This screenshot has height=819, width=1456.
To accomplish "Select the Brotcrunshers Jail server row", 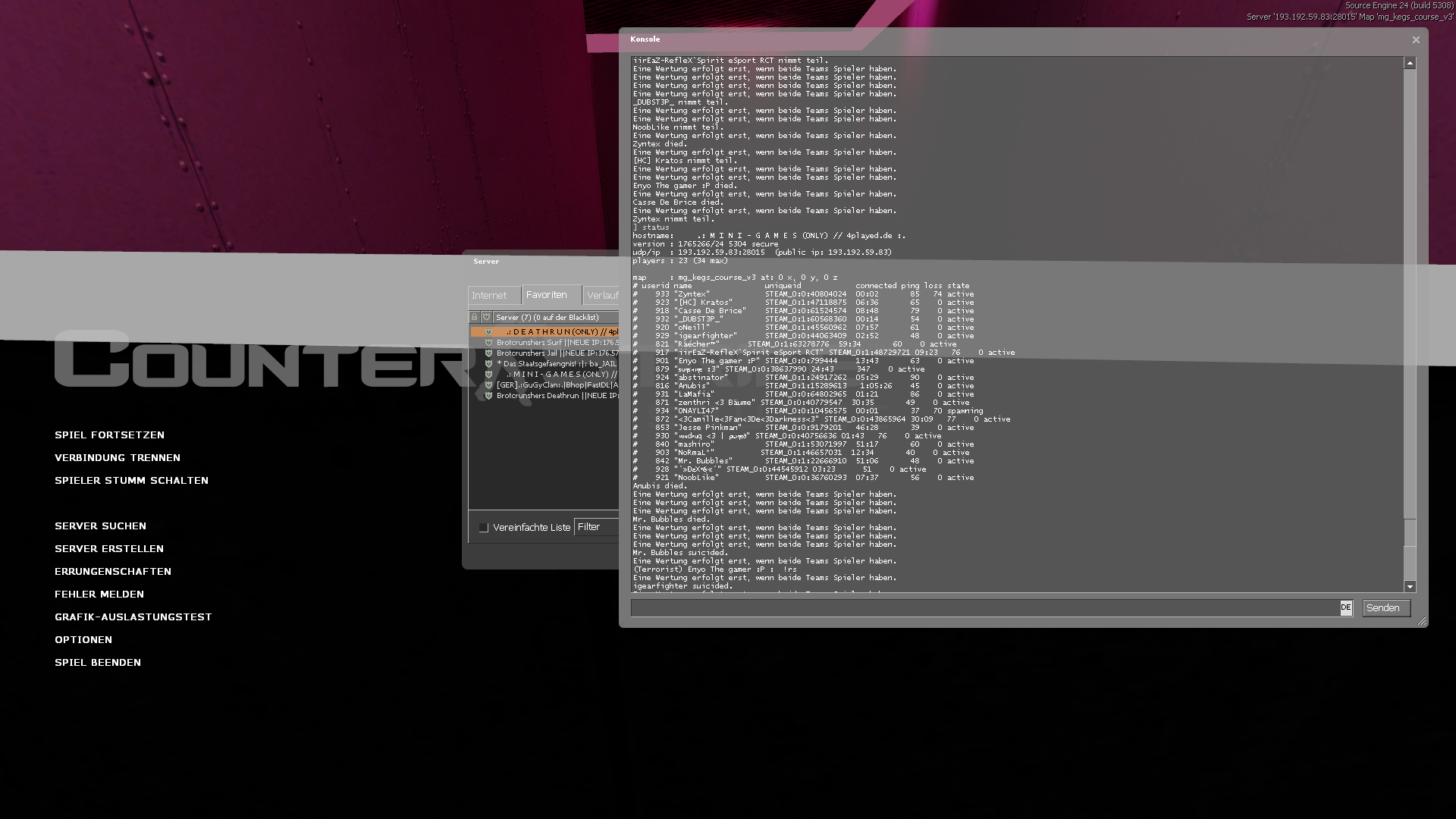I will [x=544, y=353].
